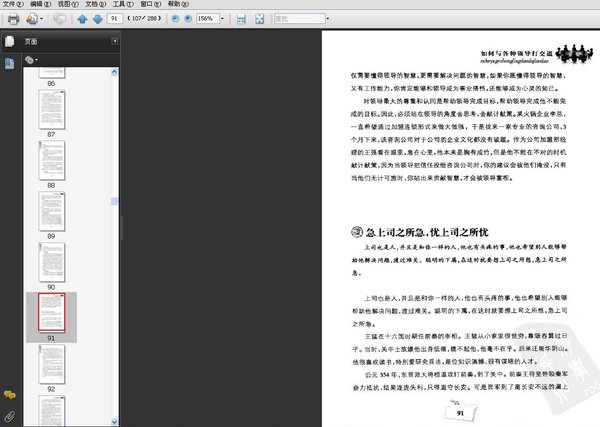The height and width of the screenshot is (427, 600).
Task: Click the label 86 under top thumbnail
Action: click(51, 83)
